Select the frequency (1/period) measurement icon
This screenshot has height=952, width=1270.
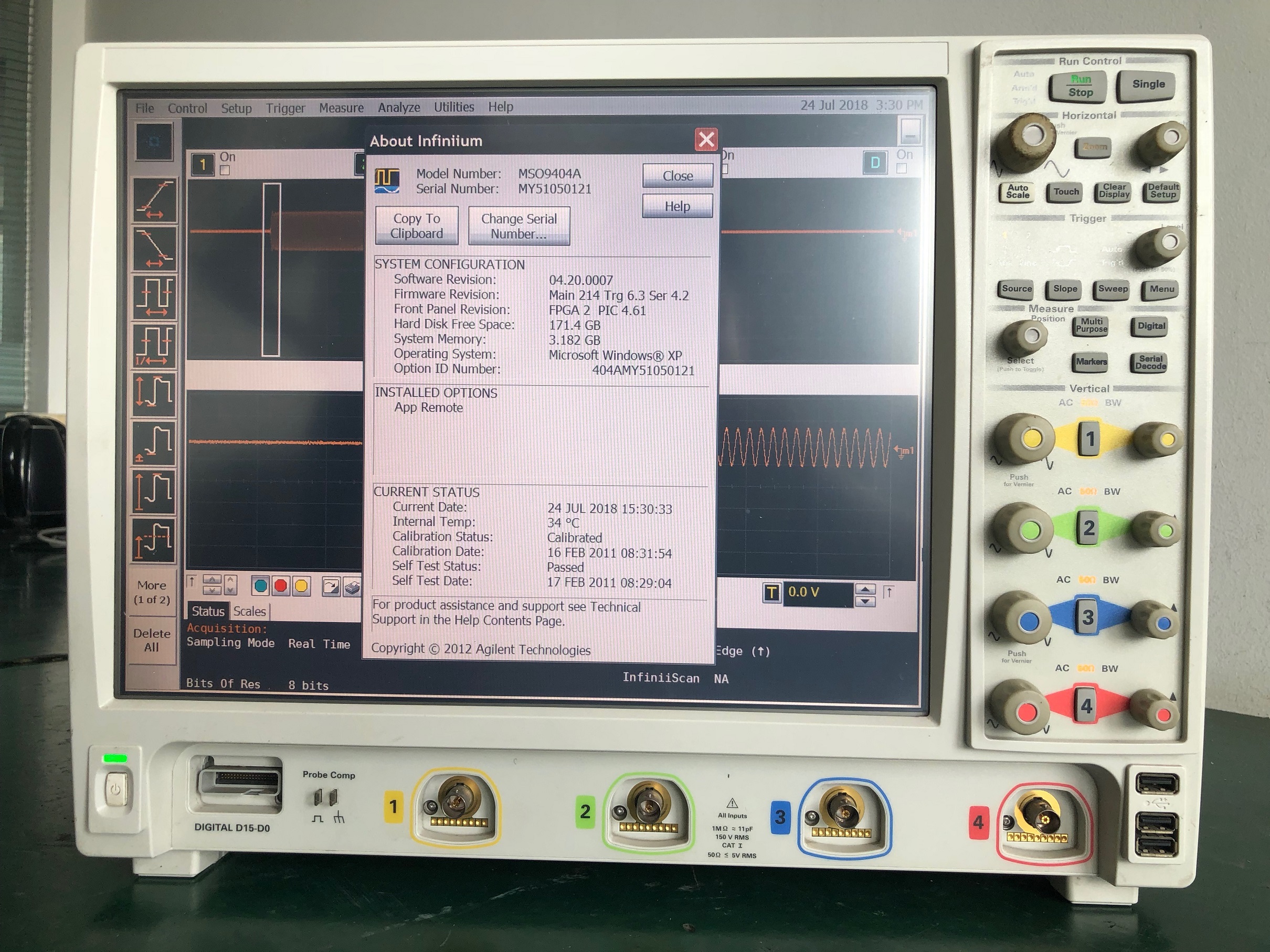click(x=154, y=346)
